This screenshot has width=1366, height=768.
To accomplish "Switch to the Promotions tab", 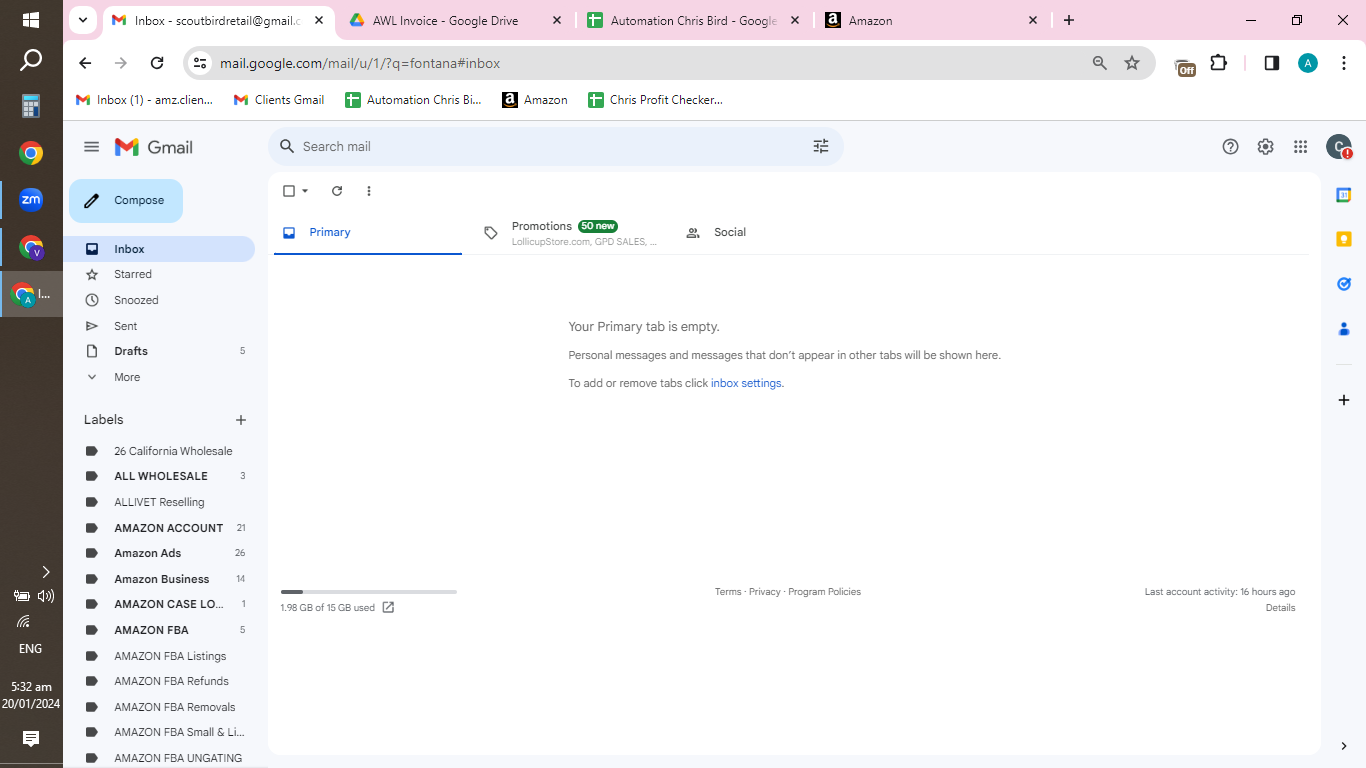I will (570, 232).
